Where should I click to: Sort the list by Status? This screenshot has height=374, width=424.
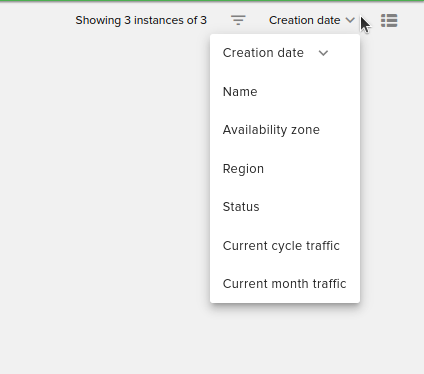[285, 207]
